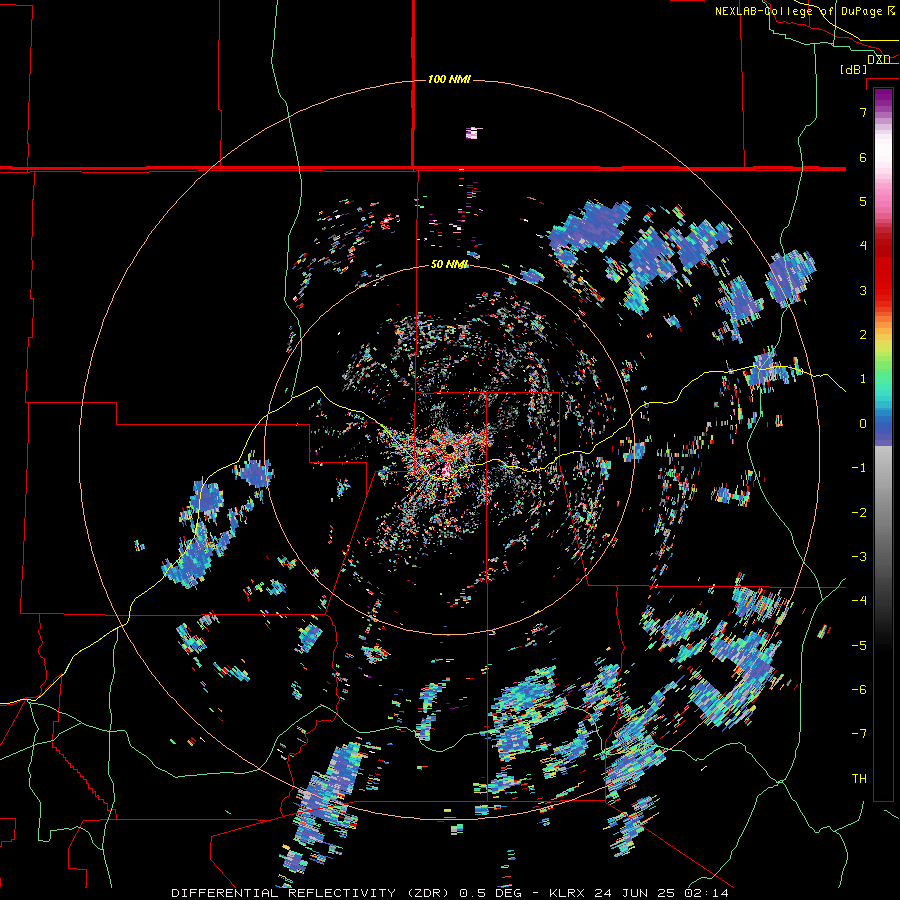Screen dimensions: 900x900
Task: Click the 7 dB scale tick label
Action: pyautogui.click(x=863, y=112)
